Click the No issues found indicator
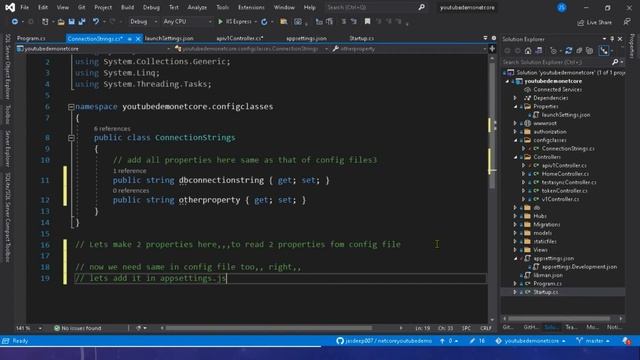640x360 pixels. pos(78,328)
